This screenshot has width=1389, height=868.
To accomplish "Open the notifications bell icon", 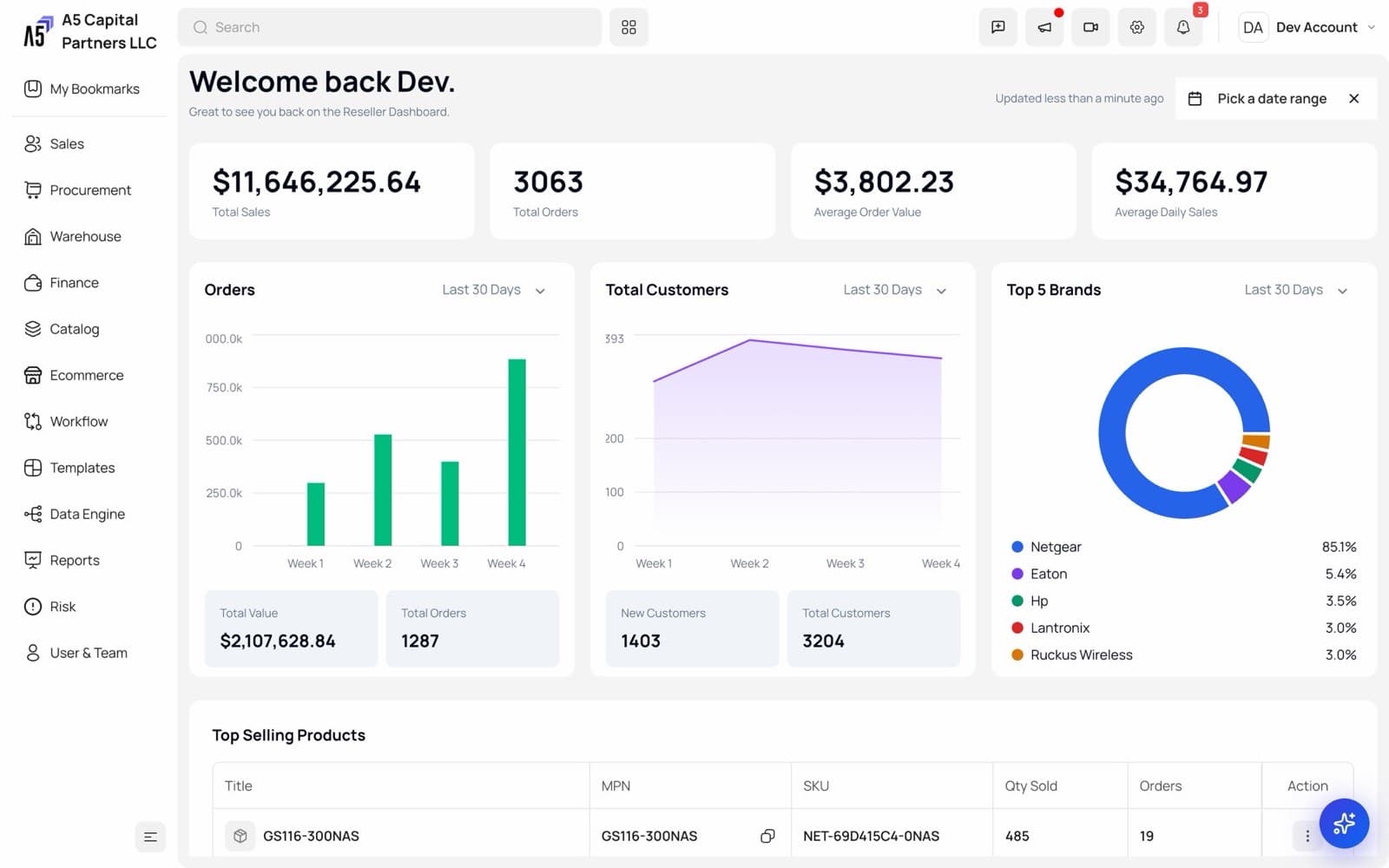I will tap(1182, 27).
